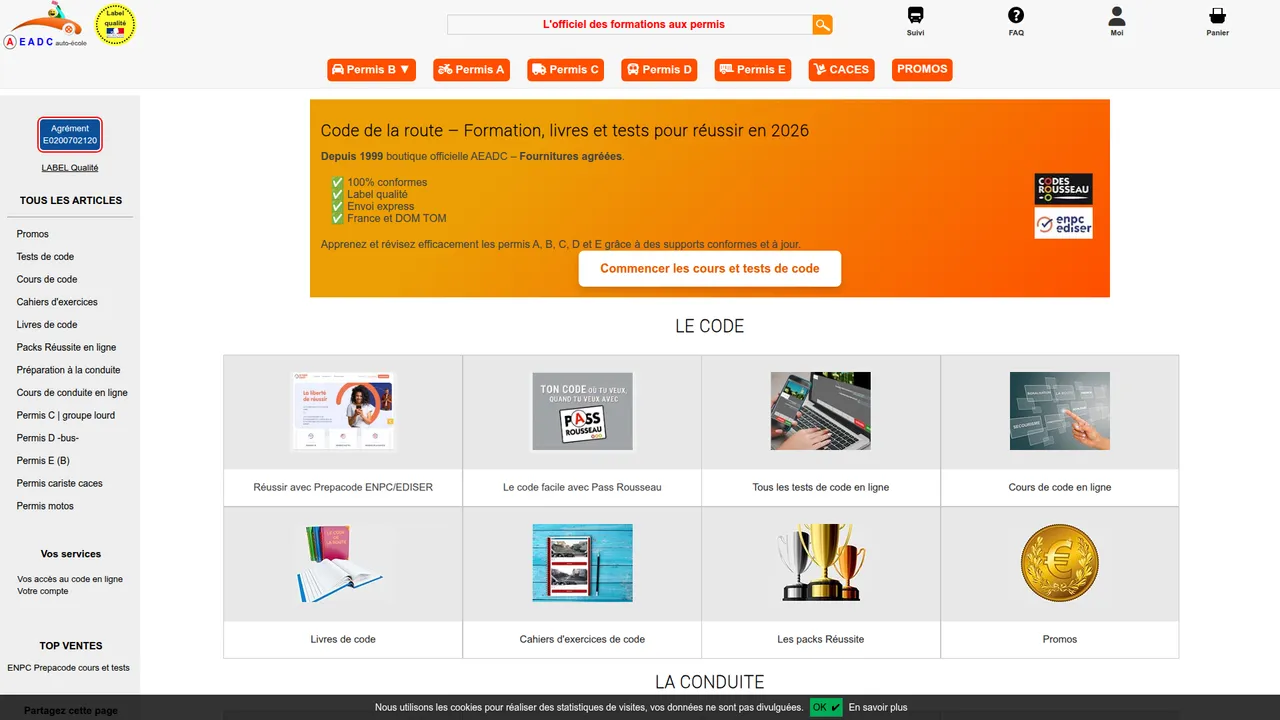Click Réussir avec Prepacode ENPC/EDISER caption
Screen dimensions: 1280x720
pyautogui.click(x=343, y=487)
